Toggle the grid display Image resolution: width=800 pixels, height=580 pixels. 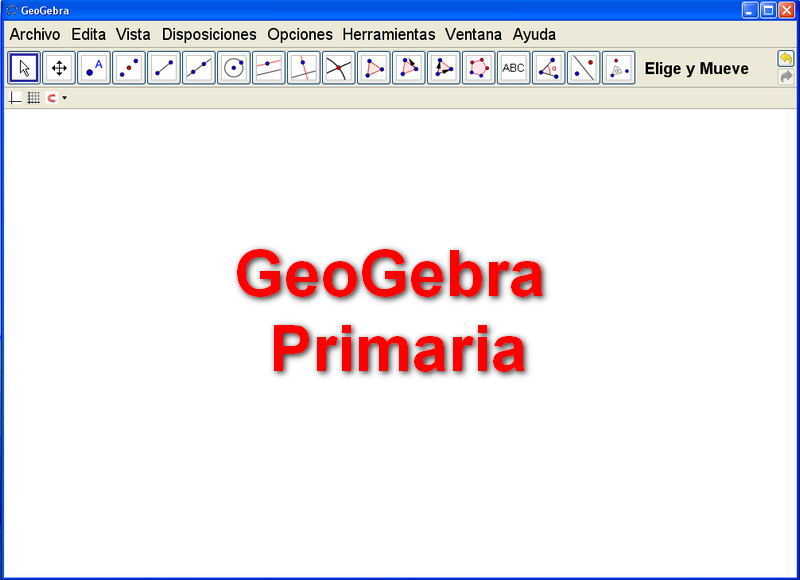coord(34,98)
